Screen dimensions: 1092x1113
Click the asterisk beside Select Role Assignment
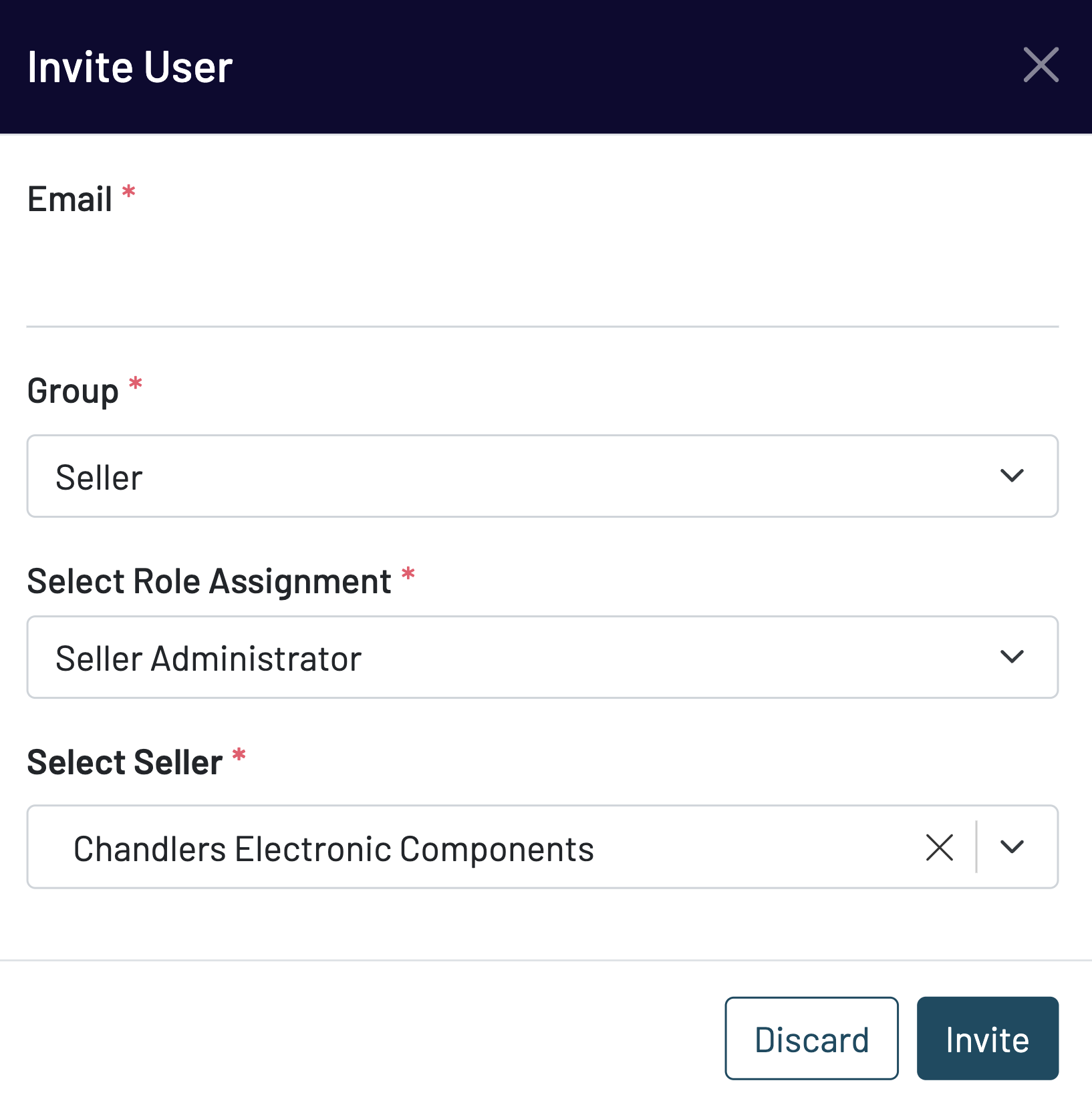point(408,574)
